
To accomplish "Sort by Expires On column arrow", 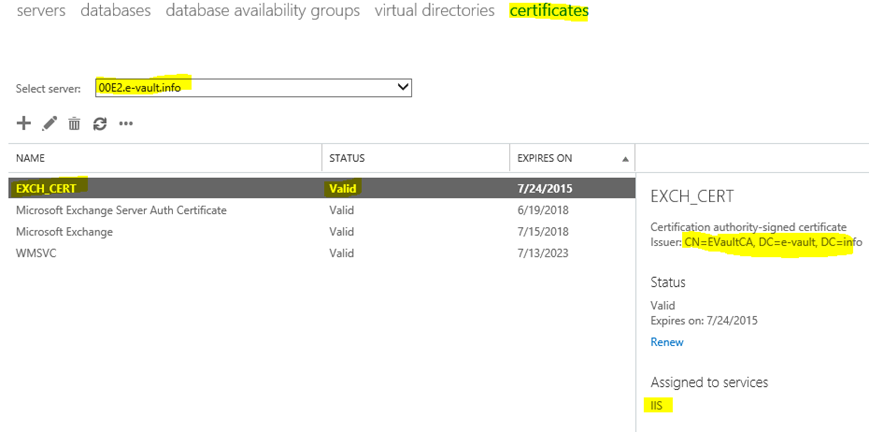I will coord(625,159).
